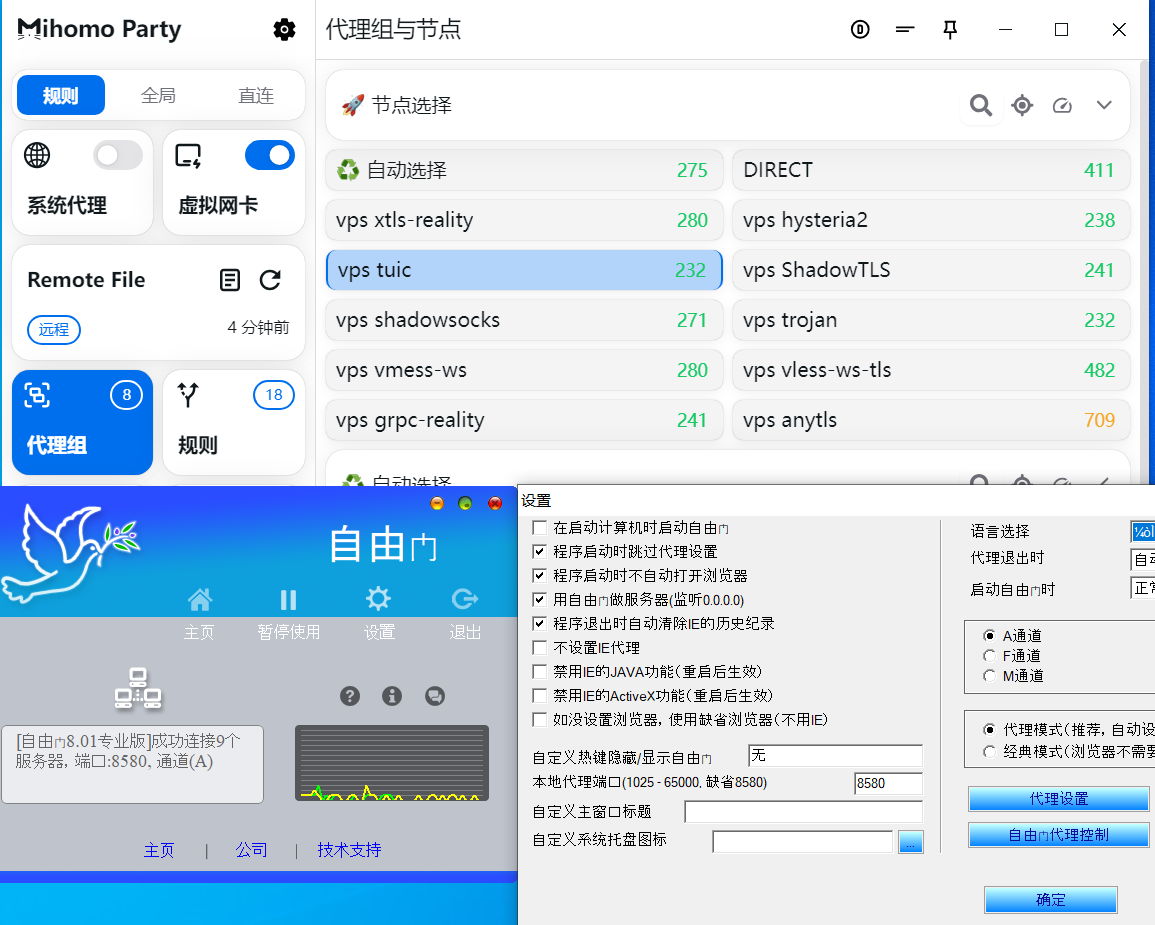Viewport: 1155px width, 925px height.
Task: Switch to 全局 mode tab
Action: (x=158, y=95)
